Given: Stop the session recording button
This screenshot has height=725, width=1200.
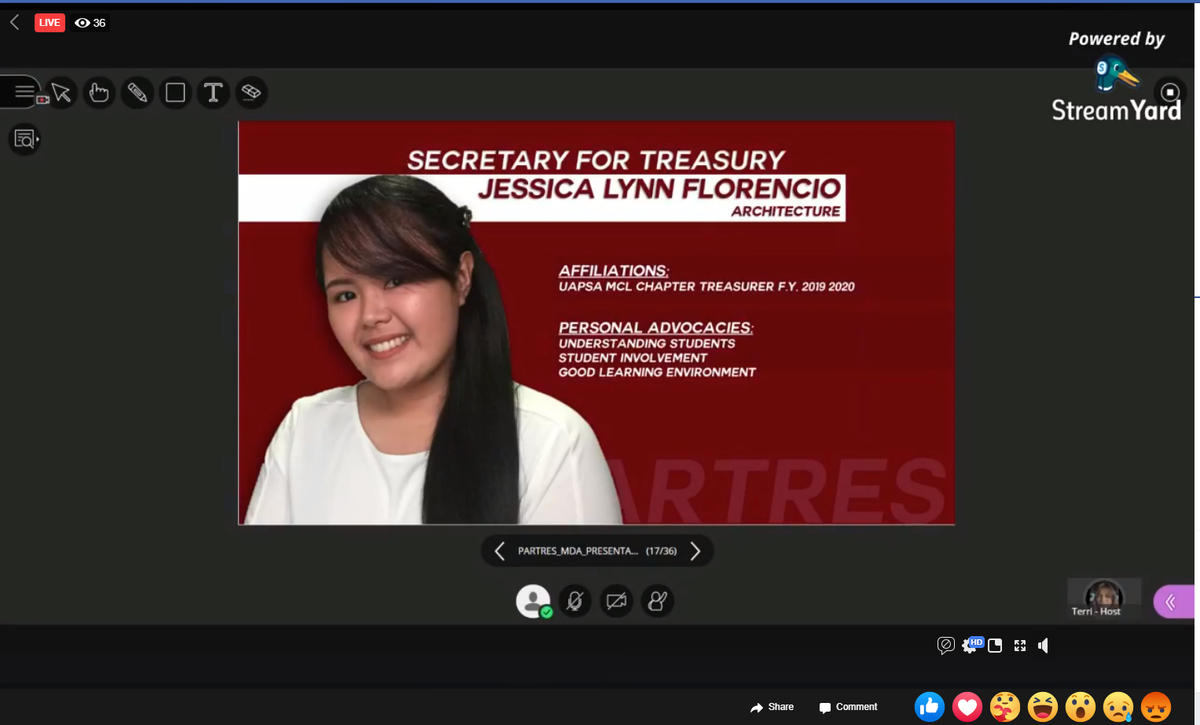Looking at the screenshot, I should pos(1170,93).
